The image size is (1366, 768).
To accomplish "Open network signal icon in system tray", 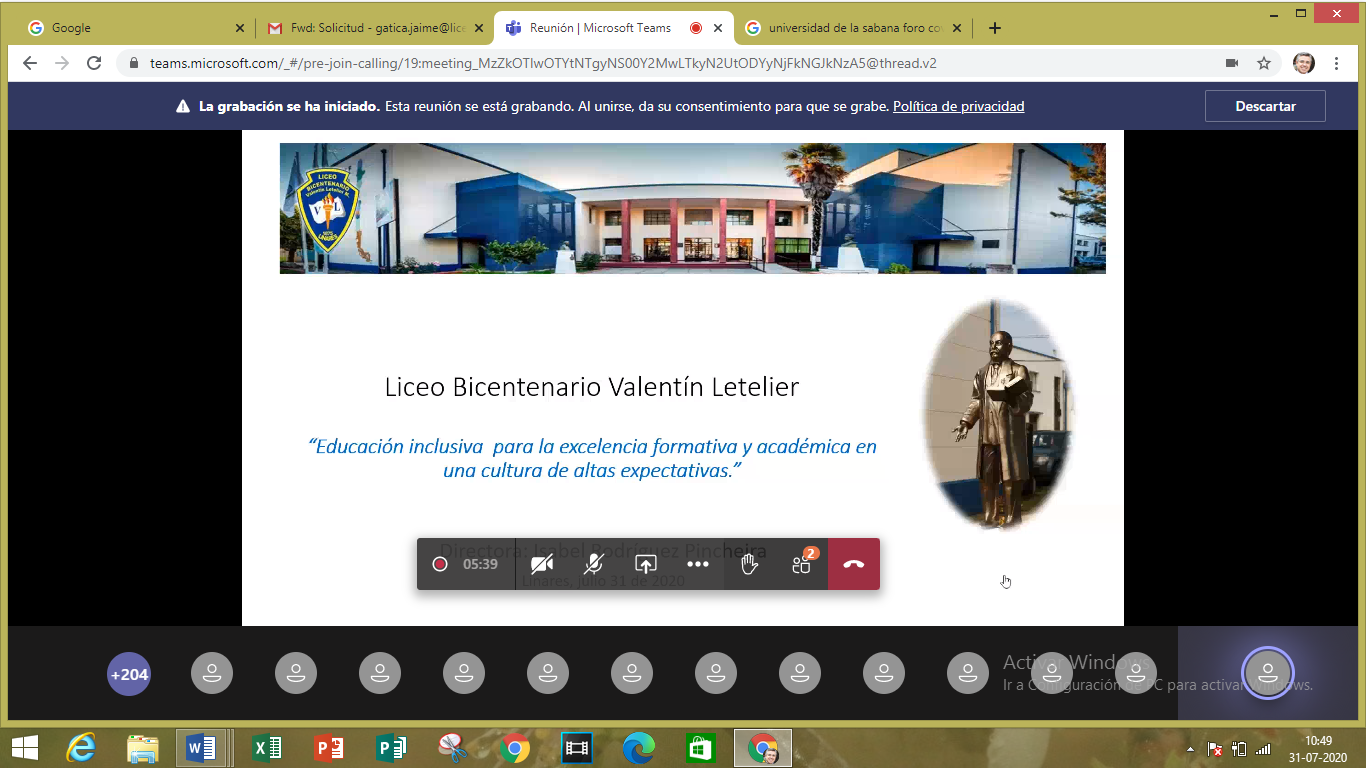I will (1263, 748).
